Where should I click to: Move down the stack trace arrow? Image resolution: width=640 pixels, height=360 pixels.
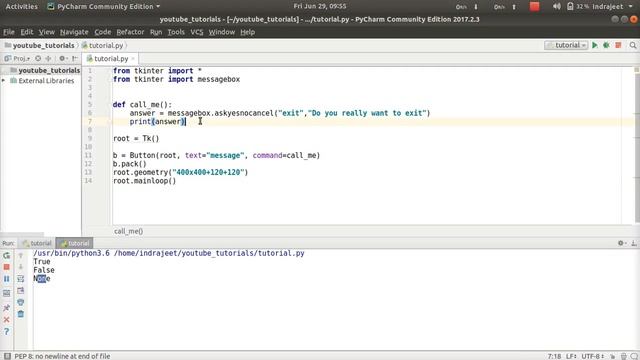point(20,267)
